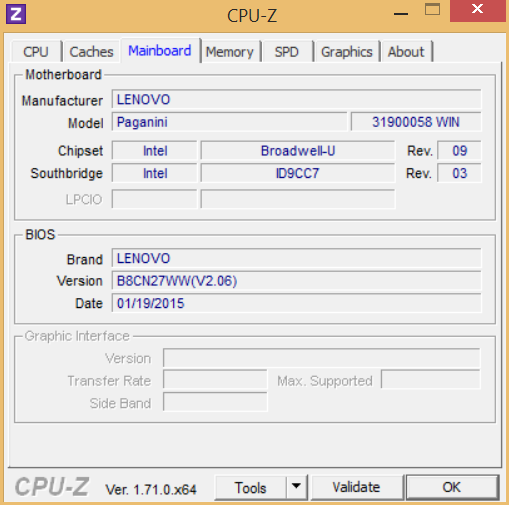The width and height of the screenshot is (509, 505).
Task: Confirm with the OK button
Action: pyautogui.click(x=452, y=487)
